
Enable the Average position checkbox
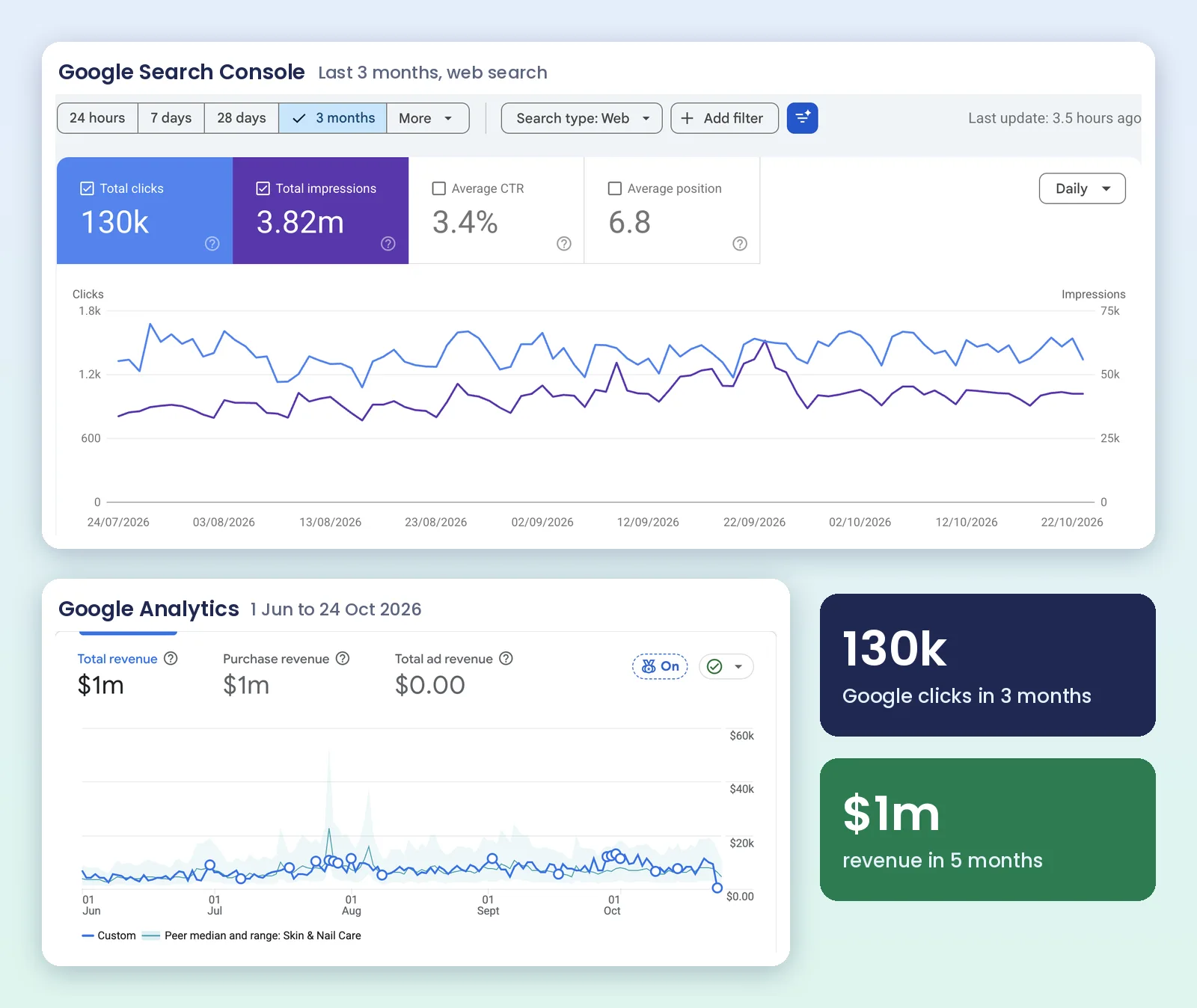click(615, 188)
